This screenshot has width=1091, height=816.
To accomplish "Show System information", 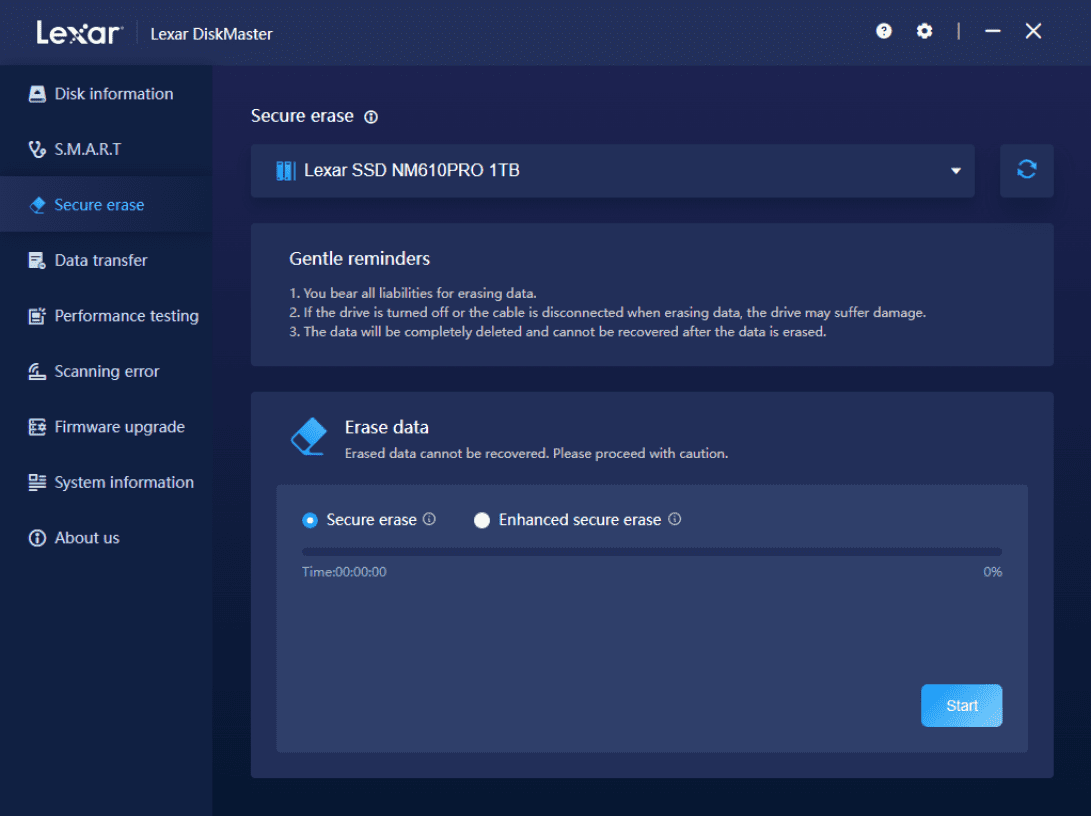I will (106, 482).
